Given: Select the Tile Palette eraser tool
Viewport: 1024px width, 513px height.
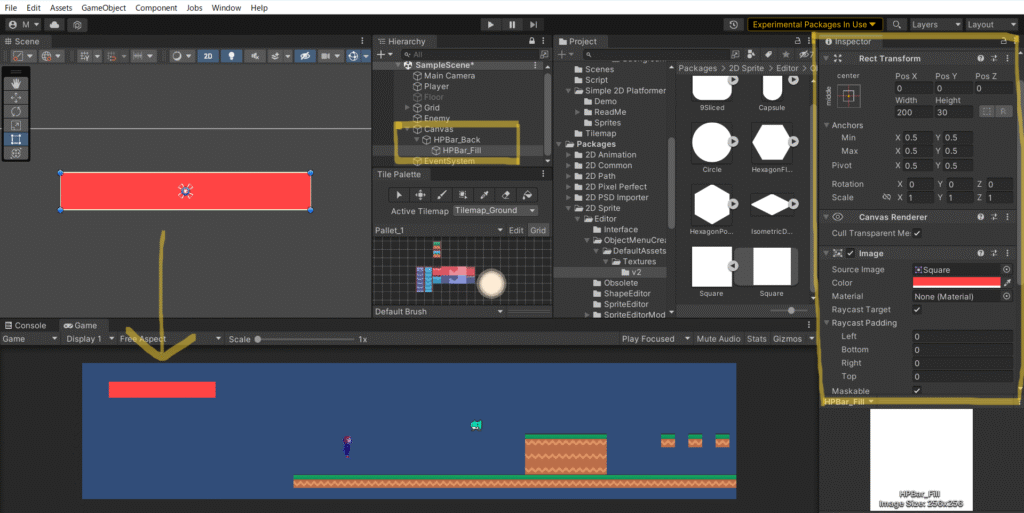Looking at the screenshot, I should point(506,194).
